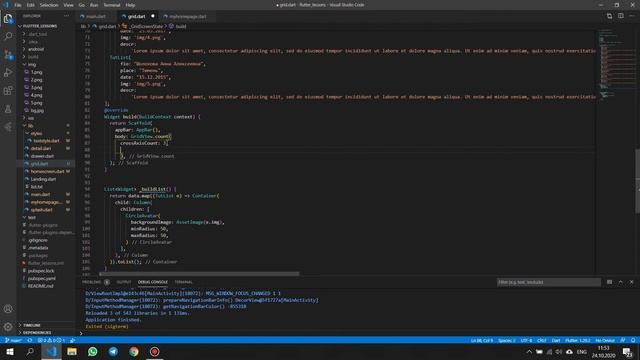The image size is (640, 360).
Task: Open Windows taskbar search
Action: coord(30,351)
